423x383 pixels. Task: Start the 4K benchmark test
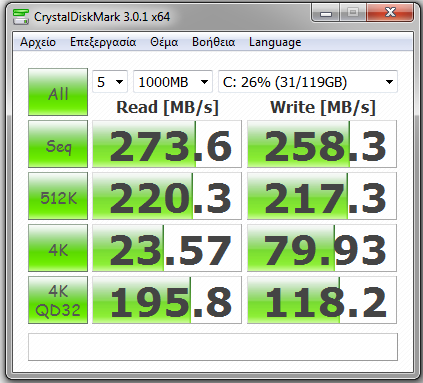[x=58, y=248]
